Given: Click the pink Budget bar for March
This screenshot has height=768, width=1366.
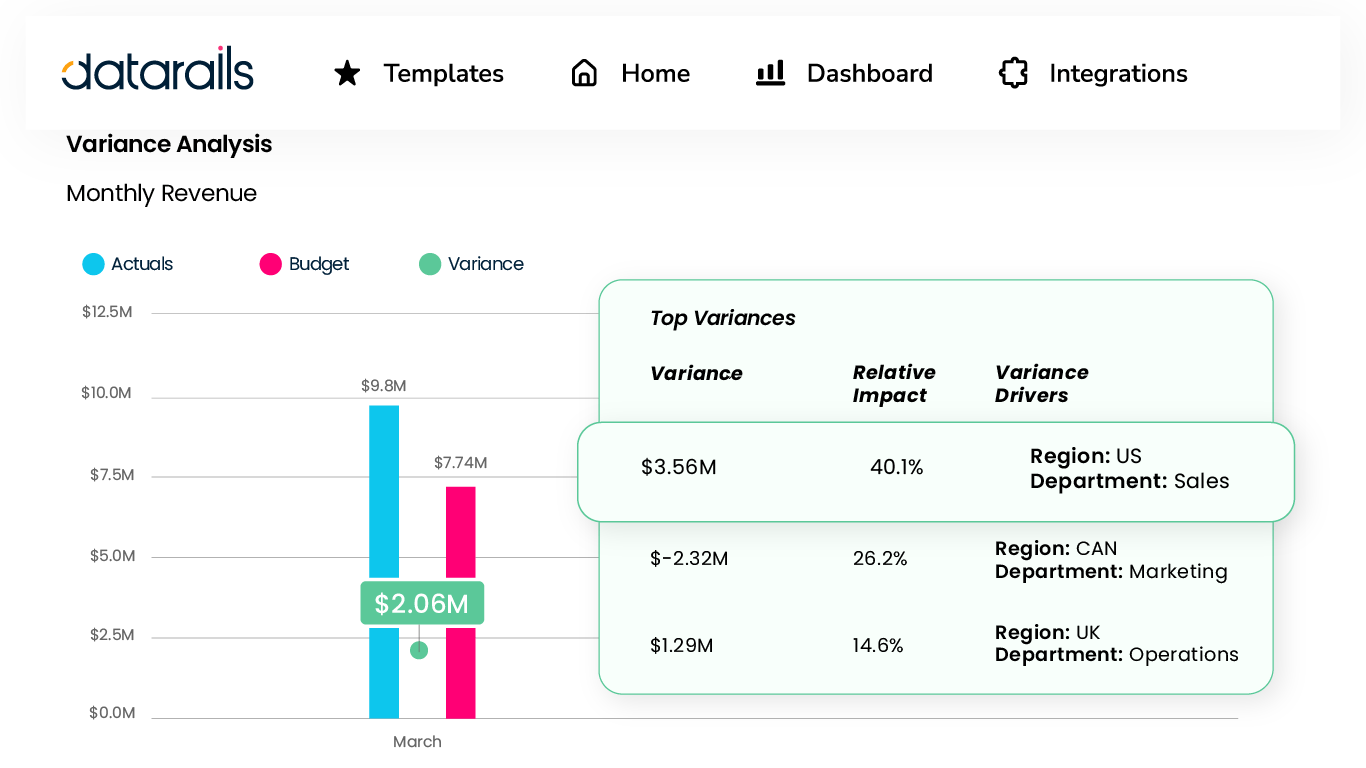Looking at the screenshot, I should pyautogui.click(x=461, y=530).
